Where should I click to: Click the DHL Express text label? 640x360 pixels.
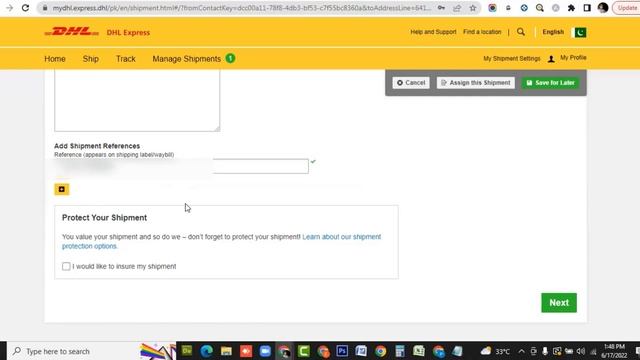click(128, 32)
